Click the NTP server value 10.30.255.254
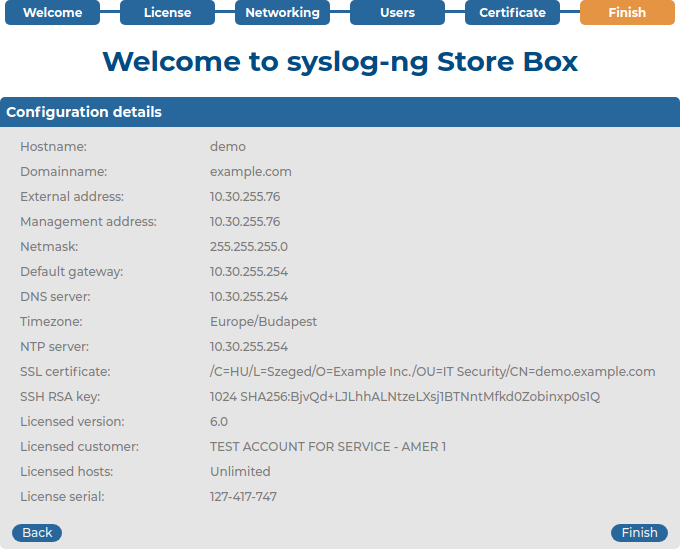 click(249, 347)
